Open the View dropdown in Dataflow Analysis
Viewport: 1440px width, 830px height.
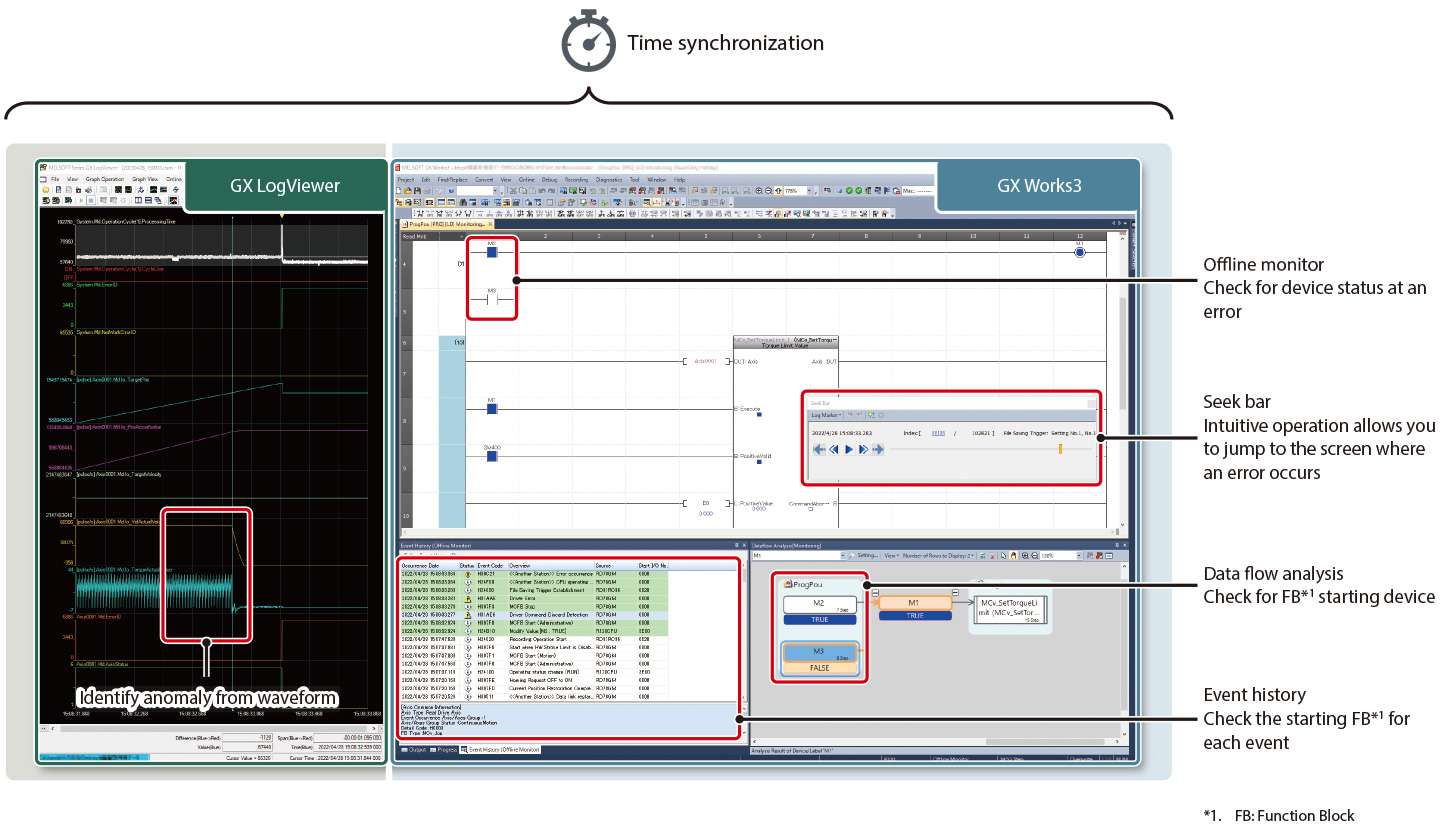coord(891,554)
